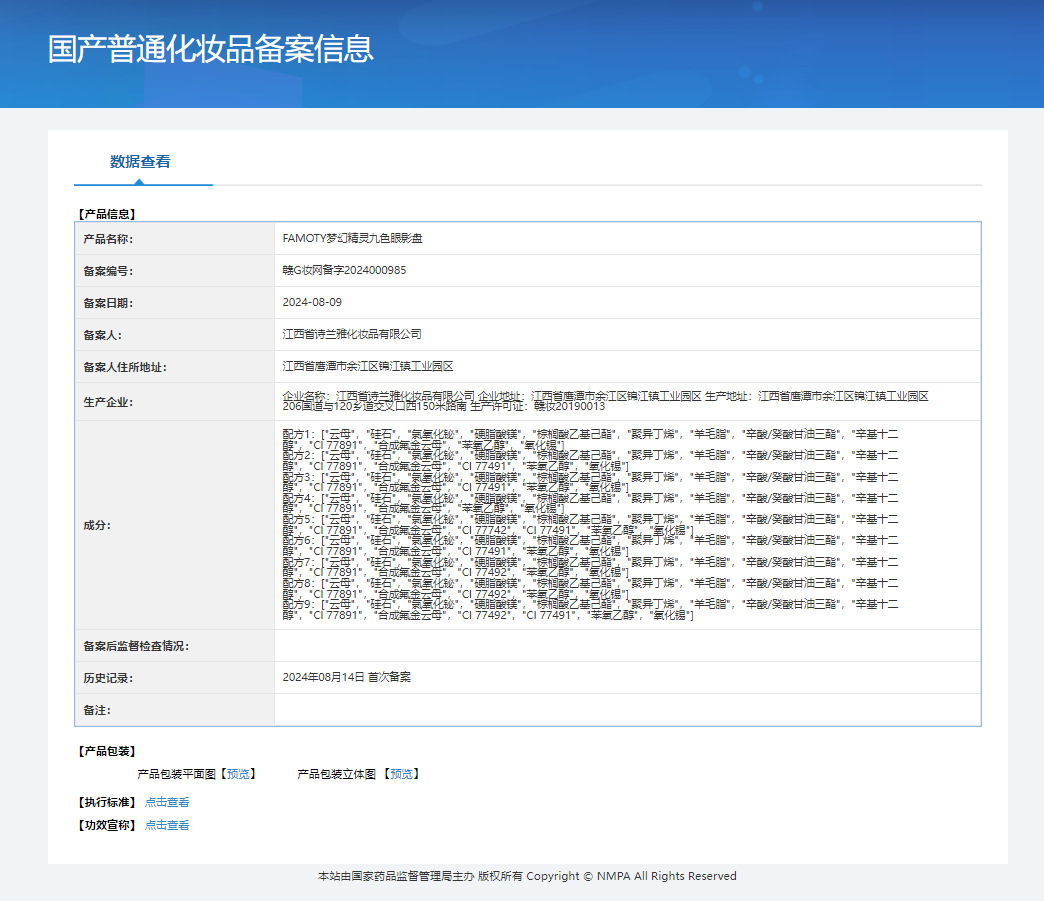
Task: Click the 备案人: label
Action: pyautogui.click(x=103, y=335)
